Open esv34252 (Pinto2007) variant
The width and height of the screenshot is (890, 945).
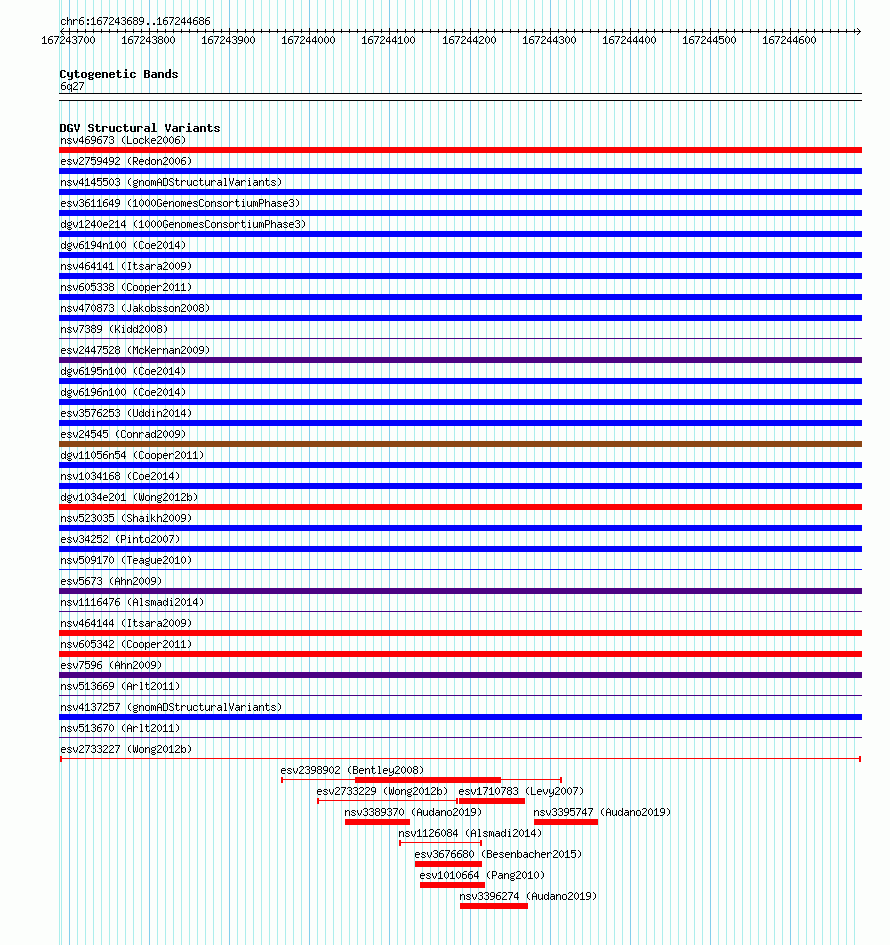[120, 539]
